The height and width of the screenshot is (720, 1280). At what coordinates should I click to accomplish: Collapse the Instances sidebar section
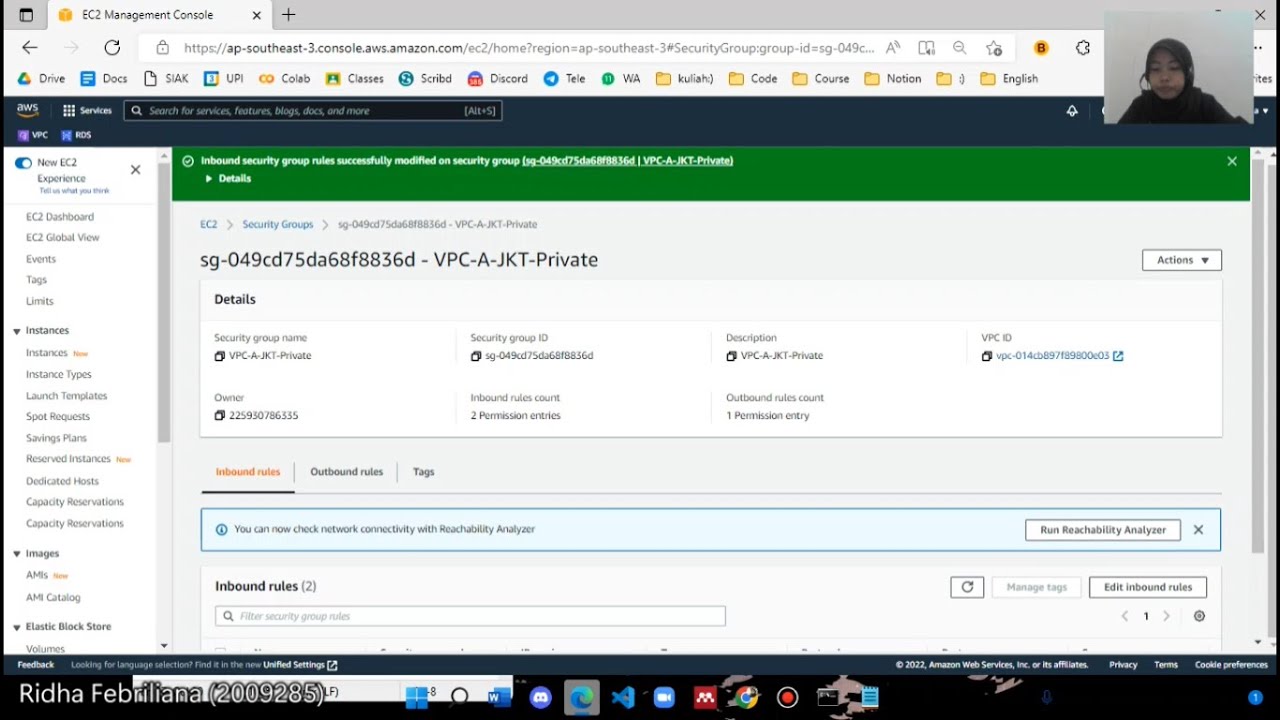(17, 331)
